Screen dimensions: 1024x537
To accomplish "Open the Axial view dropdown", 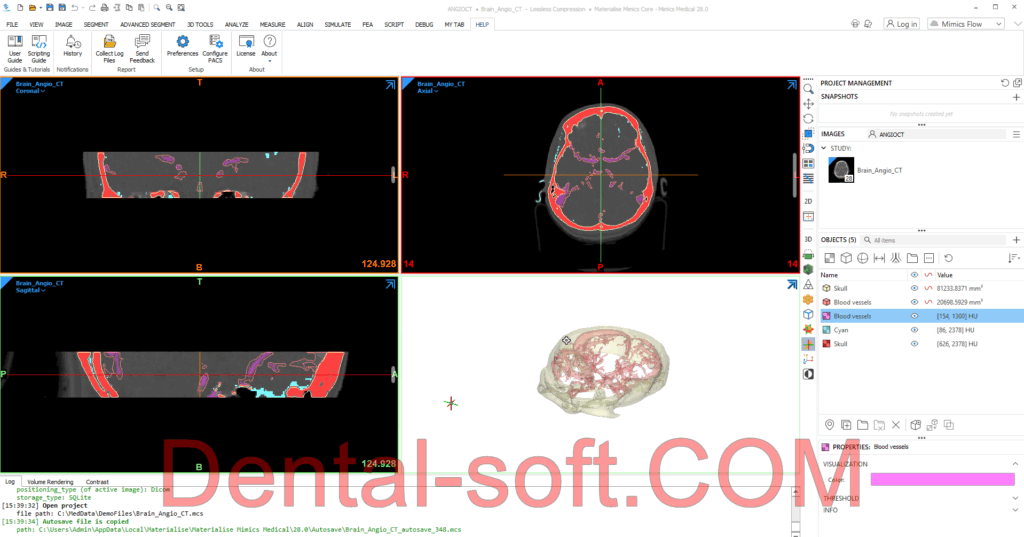I will click(x=428, y=91).
